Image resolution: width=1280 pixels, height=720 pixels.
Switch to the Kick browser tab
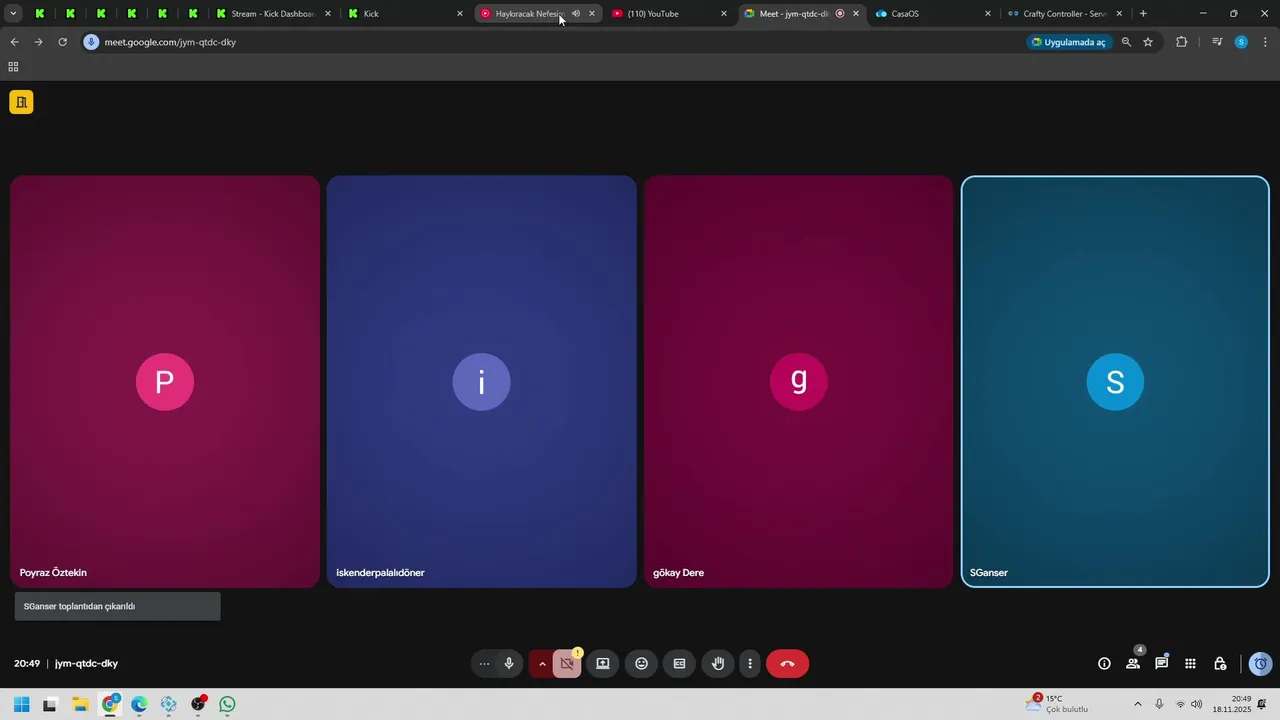click(405, 14)
